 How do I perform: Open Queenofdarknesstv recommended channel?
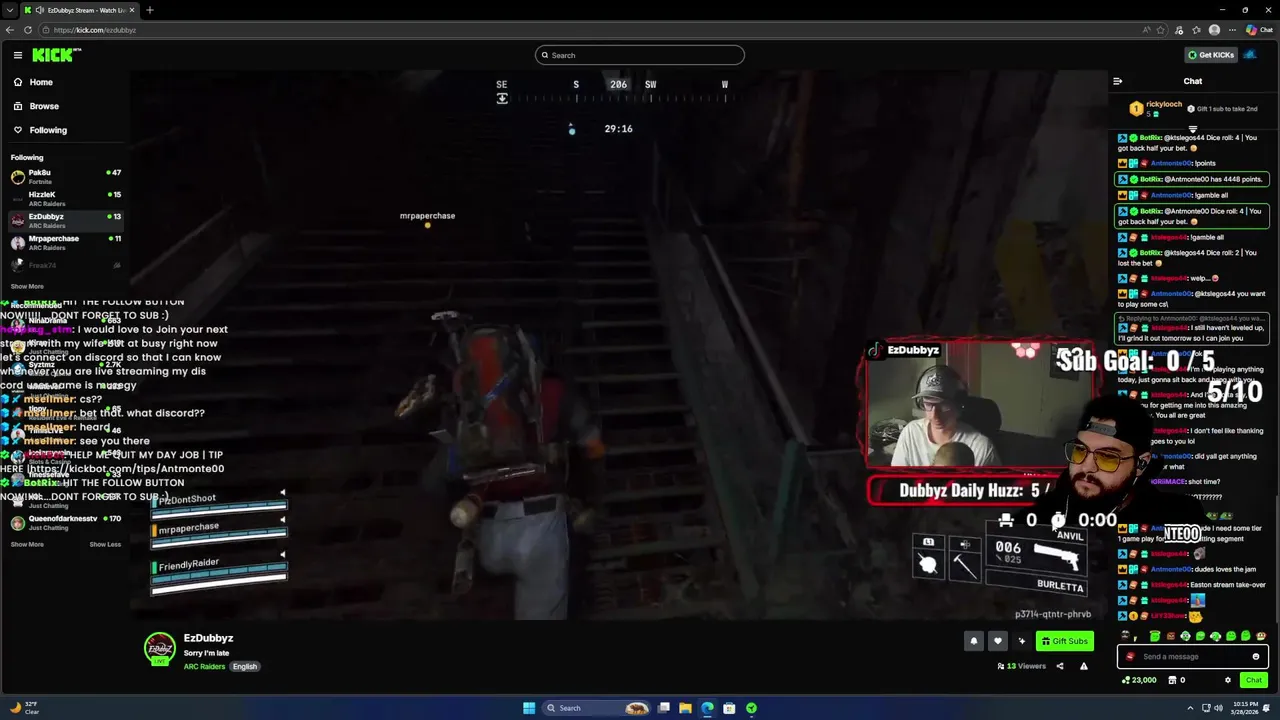point(65,522)
